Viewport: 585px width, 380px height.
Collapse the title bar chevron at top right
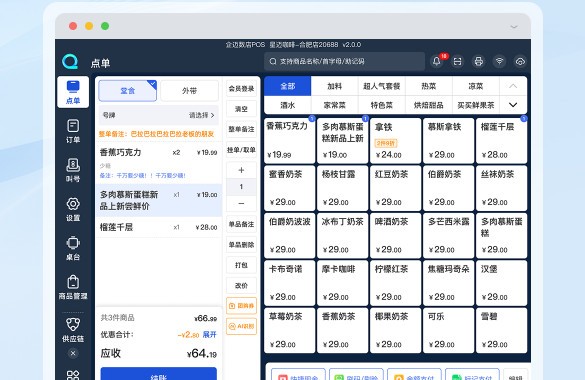(x=514, y=26)
